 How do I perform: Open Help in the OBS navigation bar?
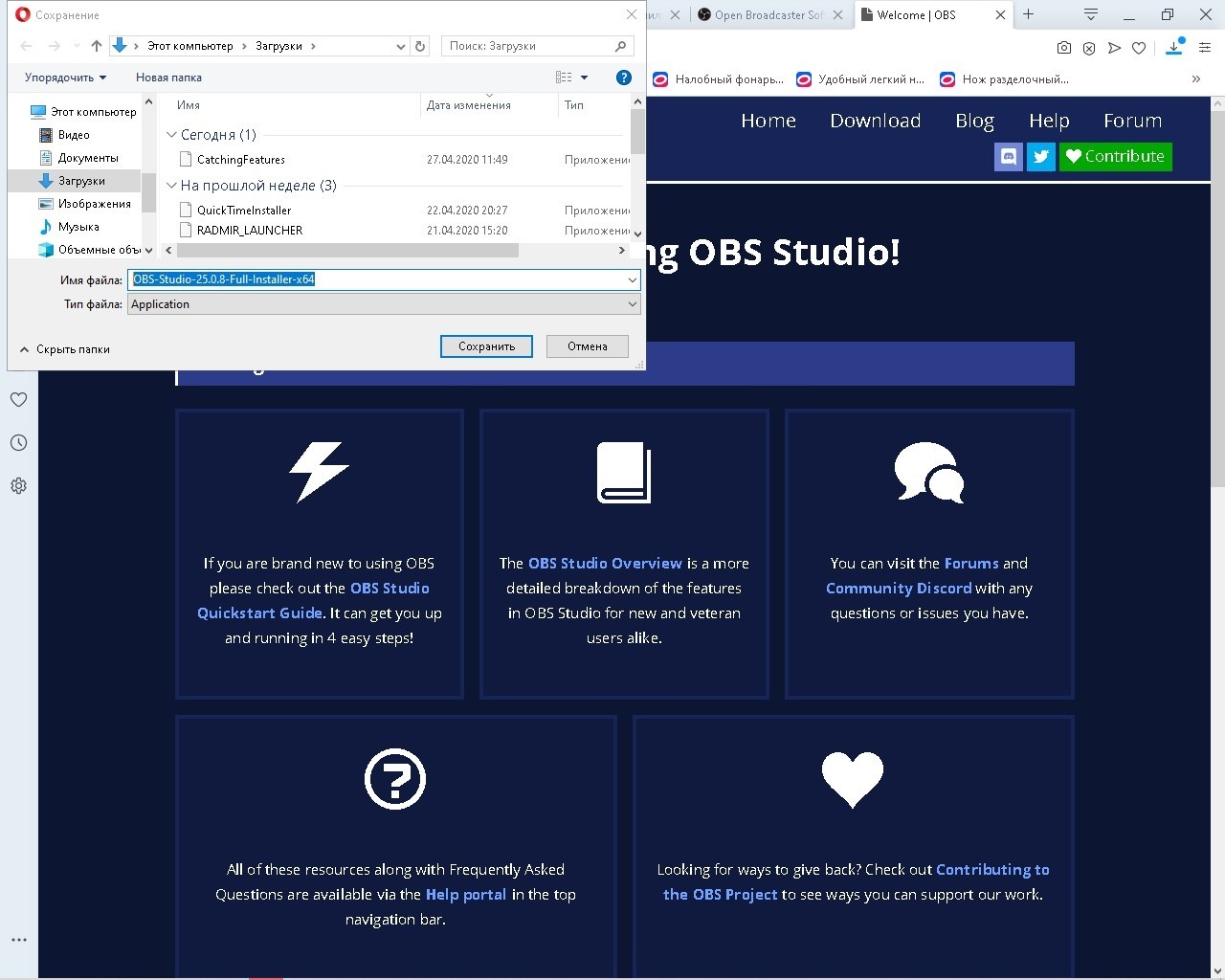tap(1049, 121)
